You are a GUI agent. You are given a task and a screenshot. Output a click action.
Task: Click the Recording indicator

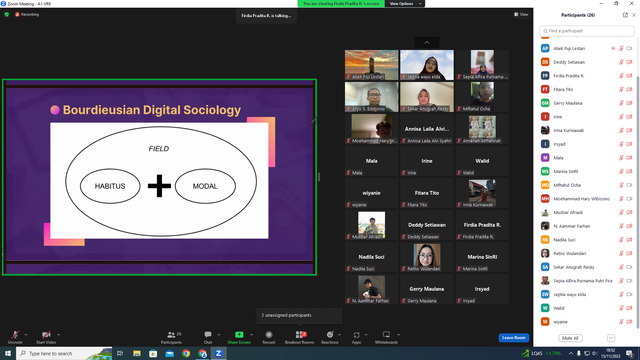tap(27, 14)
